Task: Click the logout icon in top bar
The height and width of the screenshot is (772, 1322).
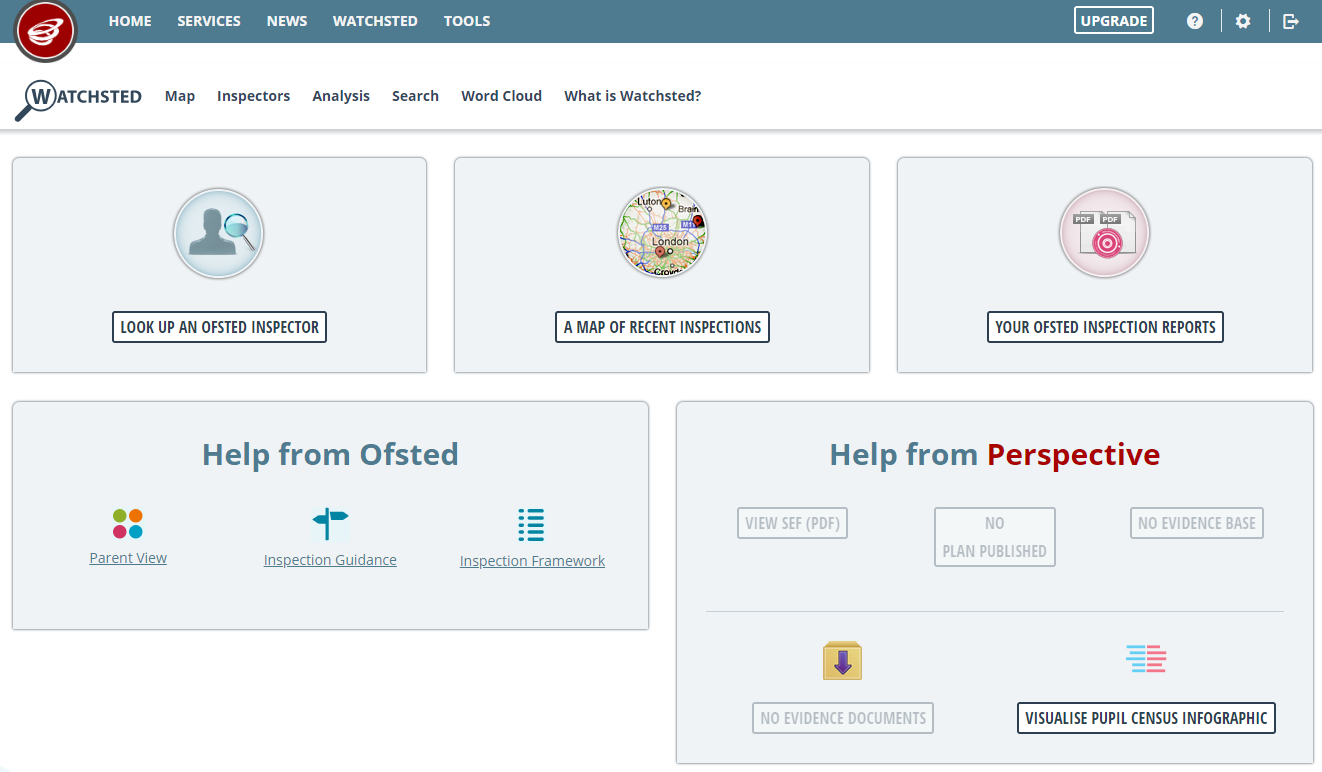Action: (1291, 21)
